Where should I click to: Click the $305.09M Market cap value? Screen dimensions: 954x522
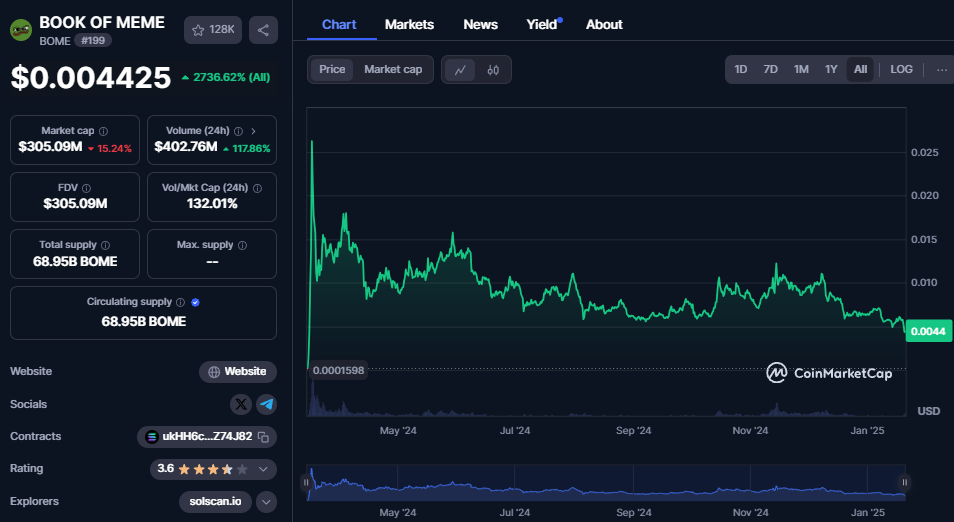tap(50, 147)
